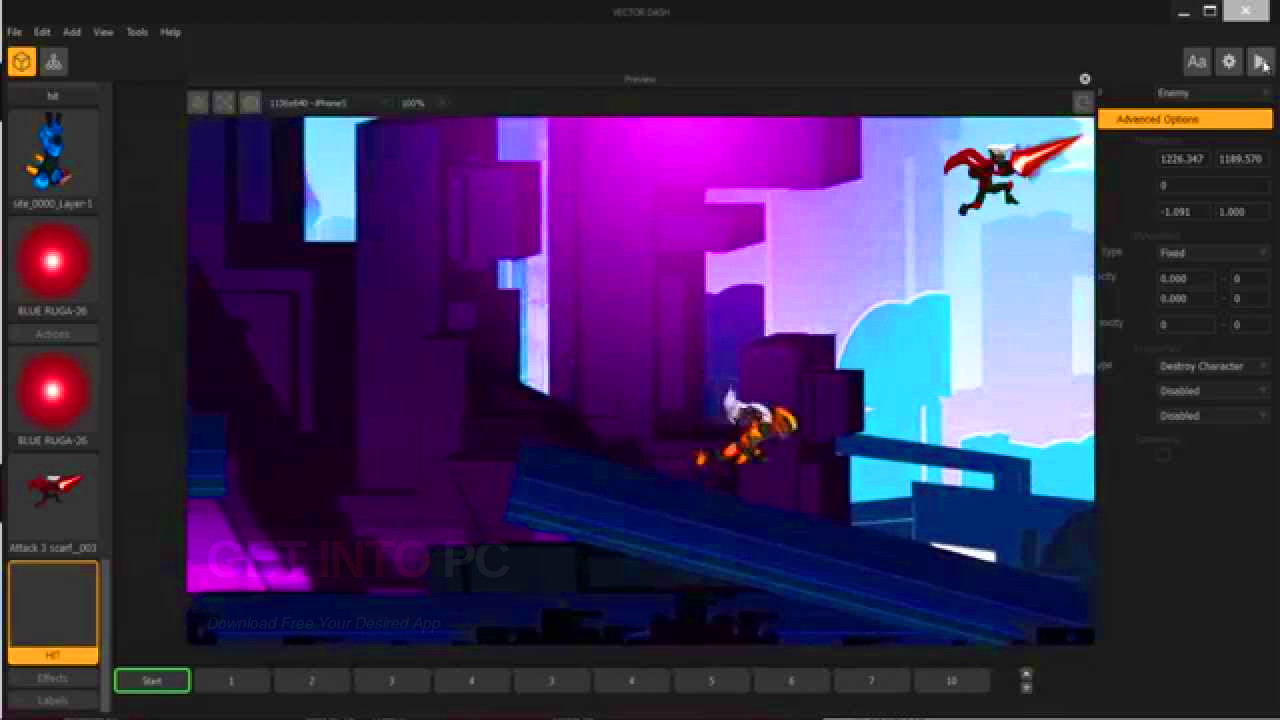1280x720 pixels.
Task: Open the Enemy collision group dropdown
Action: (1213, 93)
